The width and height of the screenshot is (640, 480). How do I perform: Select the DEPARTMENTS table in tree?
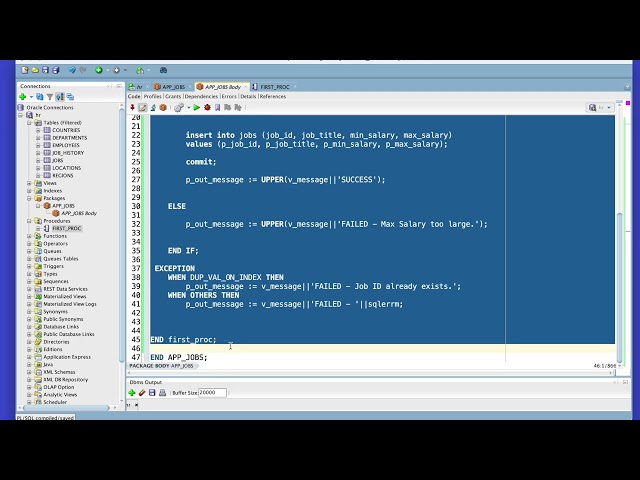69,138
